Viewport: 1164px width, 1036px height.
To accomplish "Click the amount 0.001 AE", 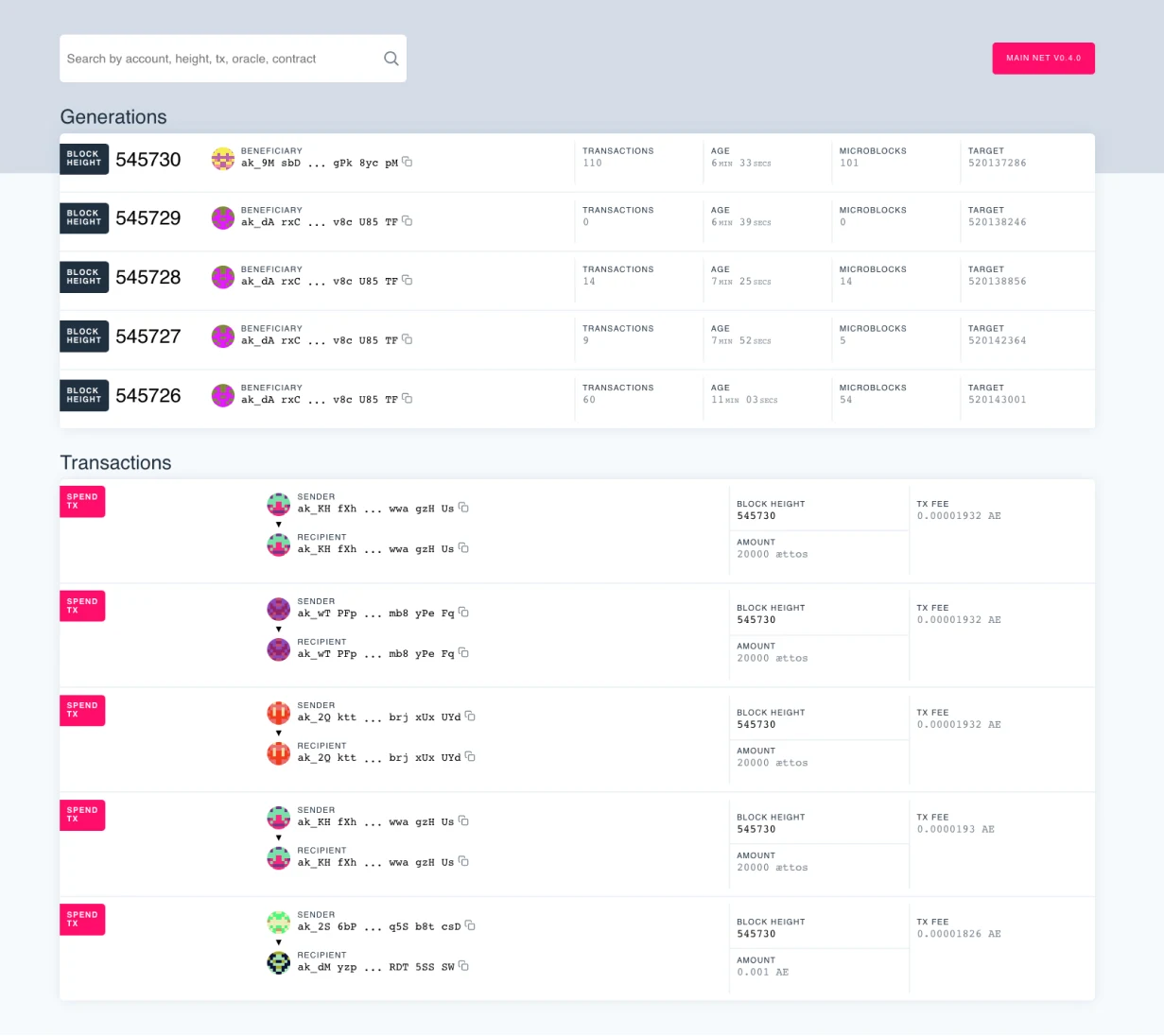I will (x=762, y=972).
